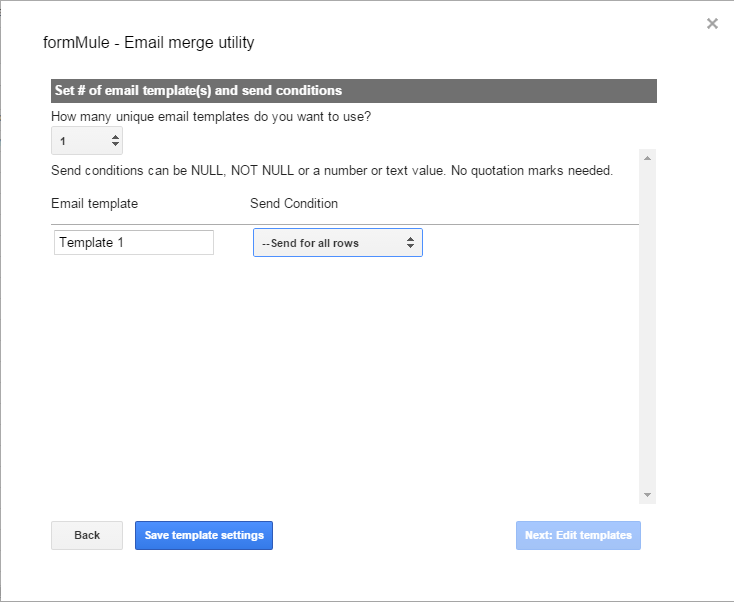734x602 pixels.
Task: Click the unique email templates question text
Action: tap(212, 116)
